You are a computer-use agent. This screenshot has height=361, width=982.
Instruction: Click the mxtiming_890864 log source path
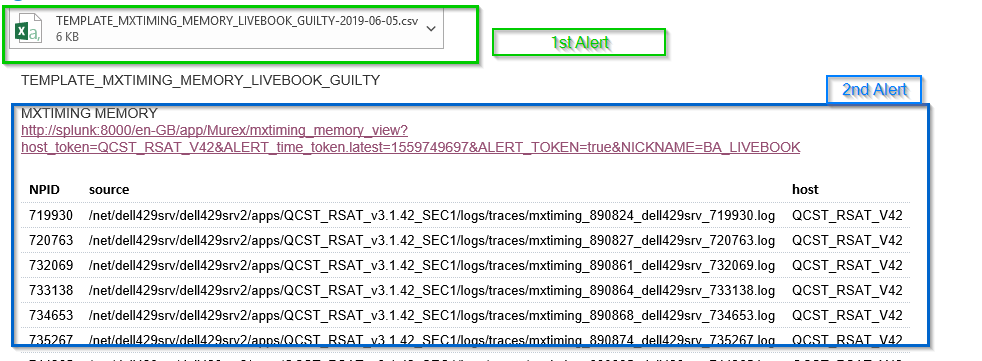pos(432,291)
